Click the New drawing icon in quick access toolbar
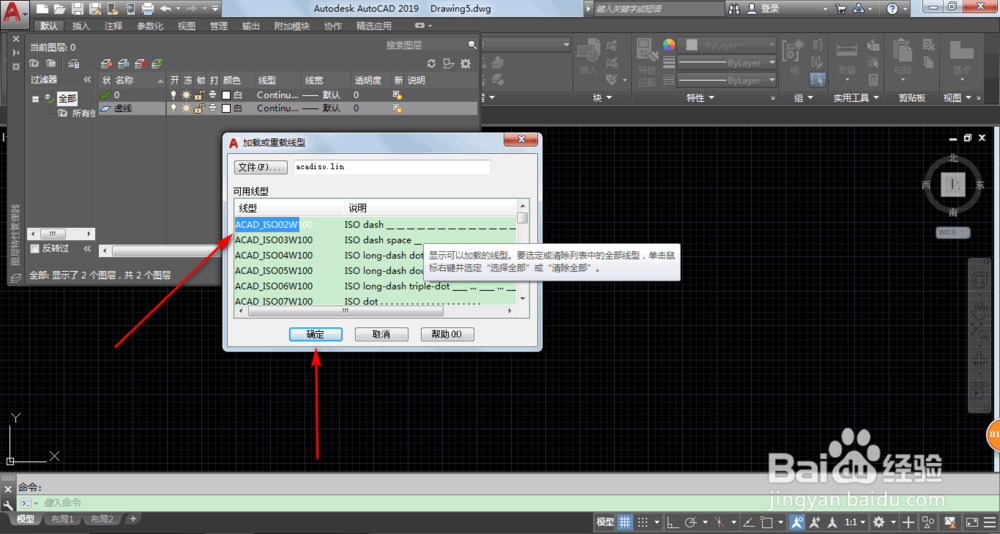This screenshot has width=1000, height=534. click(42, 9)
